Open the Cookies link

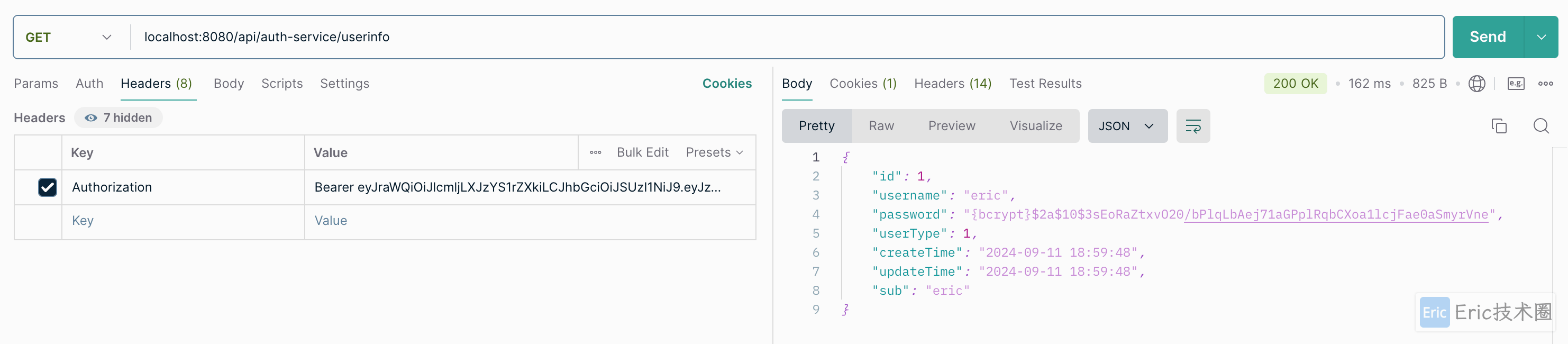click(727, 84)
